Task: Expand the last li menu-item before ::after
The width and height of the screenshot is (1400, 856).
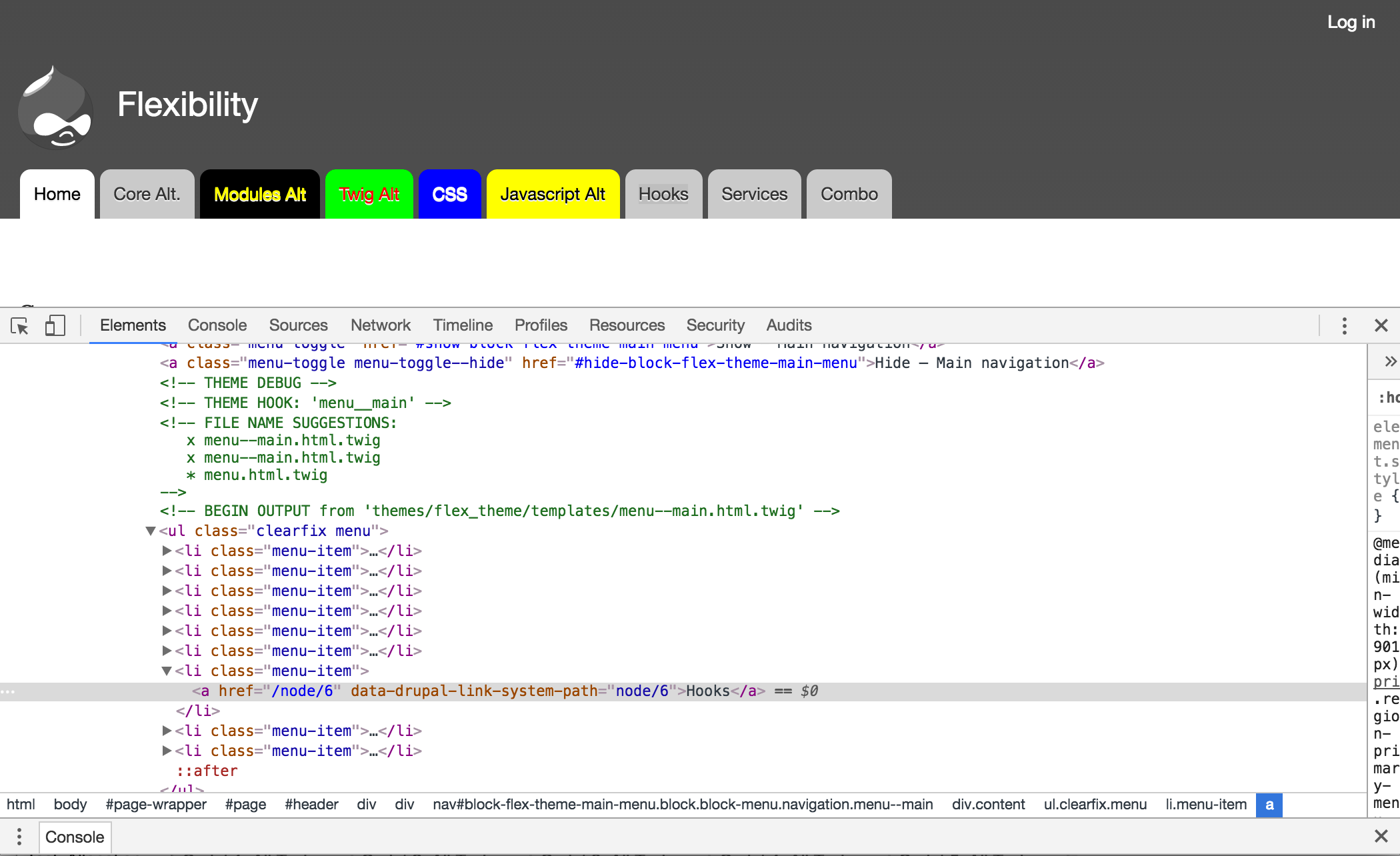Action: 167,751
